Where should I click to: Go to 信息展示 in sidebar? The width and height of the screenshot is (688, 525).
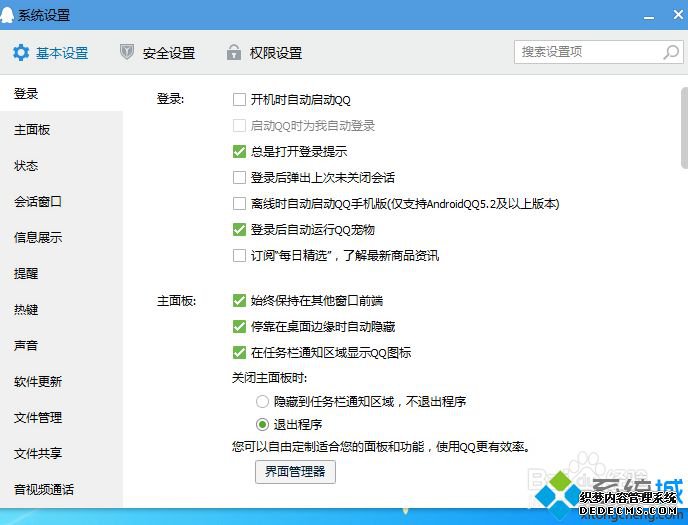(x=61, y=237)
